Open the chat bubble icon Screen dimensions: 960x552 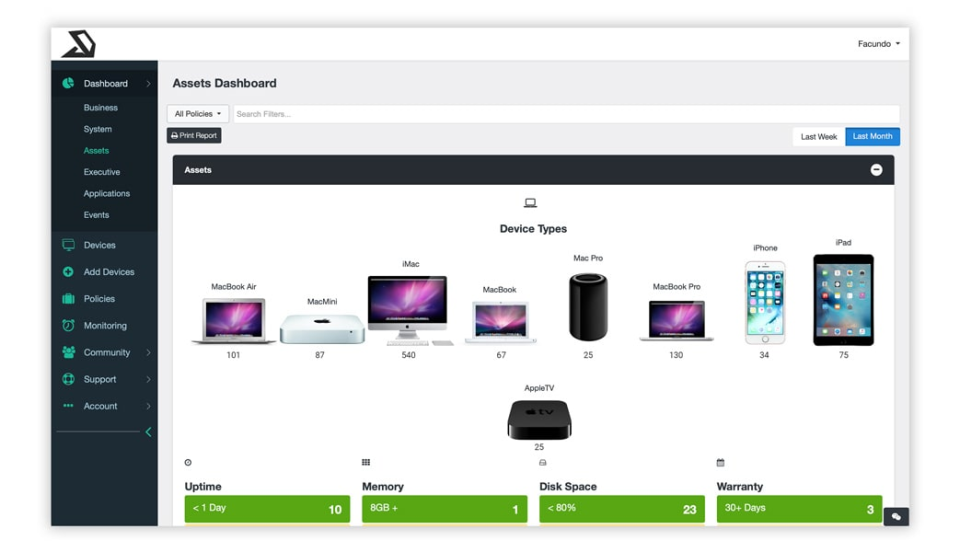click(x=896, y=517)
